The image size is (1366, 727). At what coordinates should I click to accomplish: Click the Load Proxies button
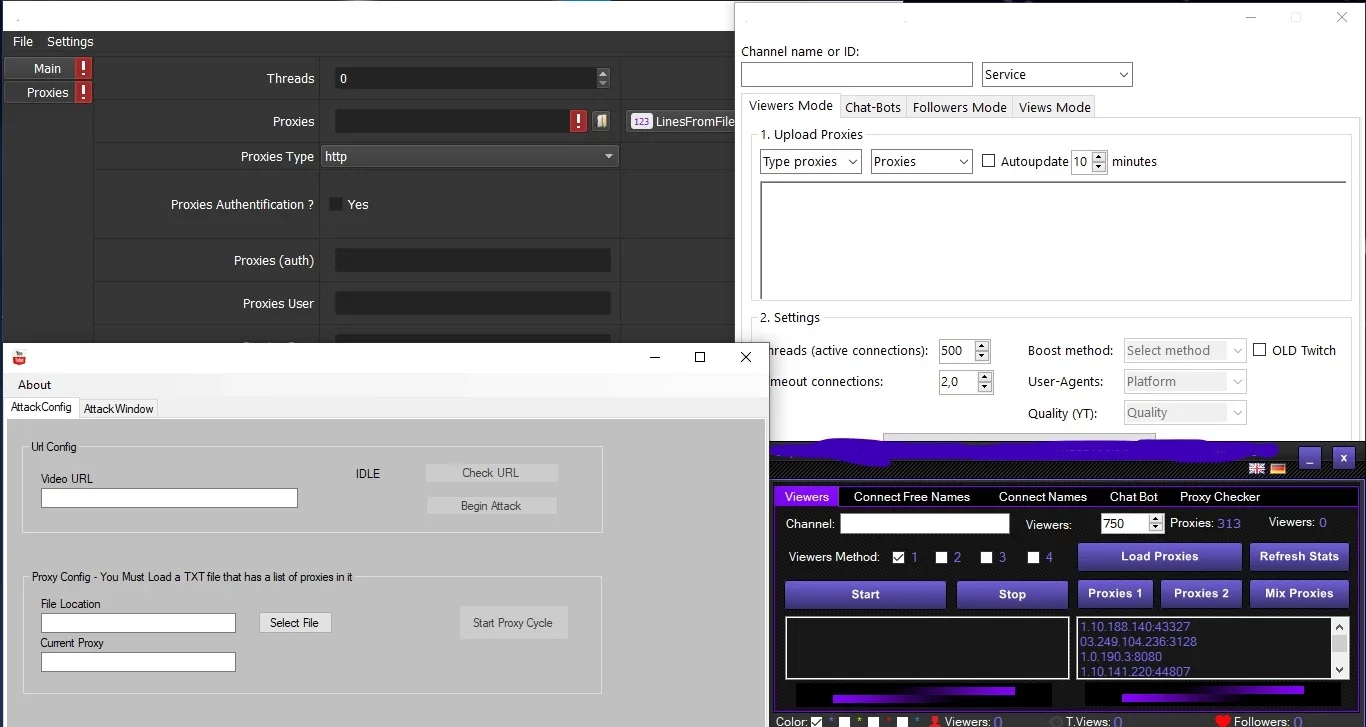(1159, 556)
